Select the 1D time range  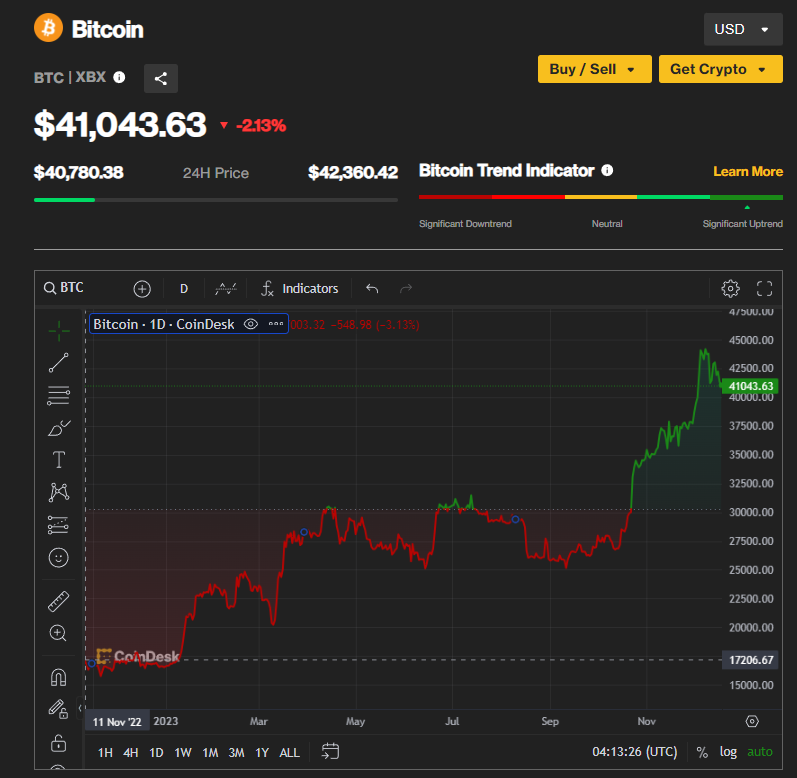156,753
